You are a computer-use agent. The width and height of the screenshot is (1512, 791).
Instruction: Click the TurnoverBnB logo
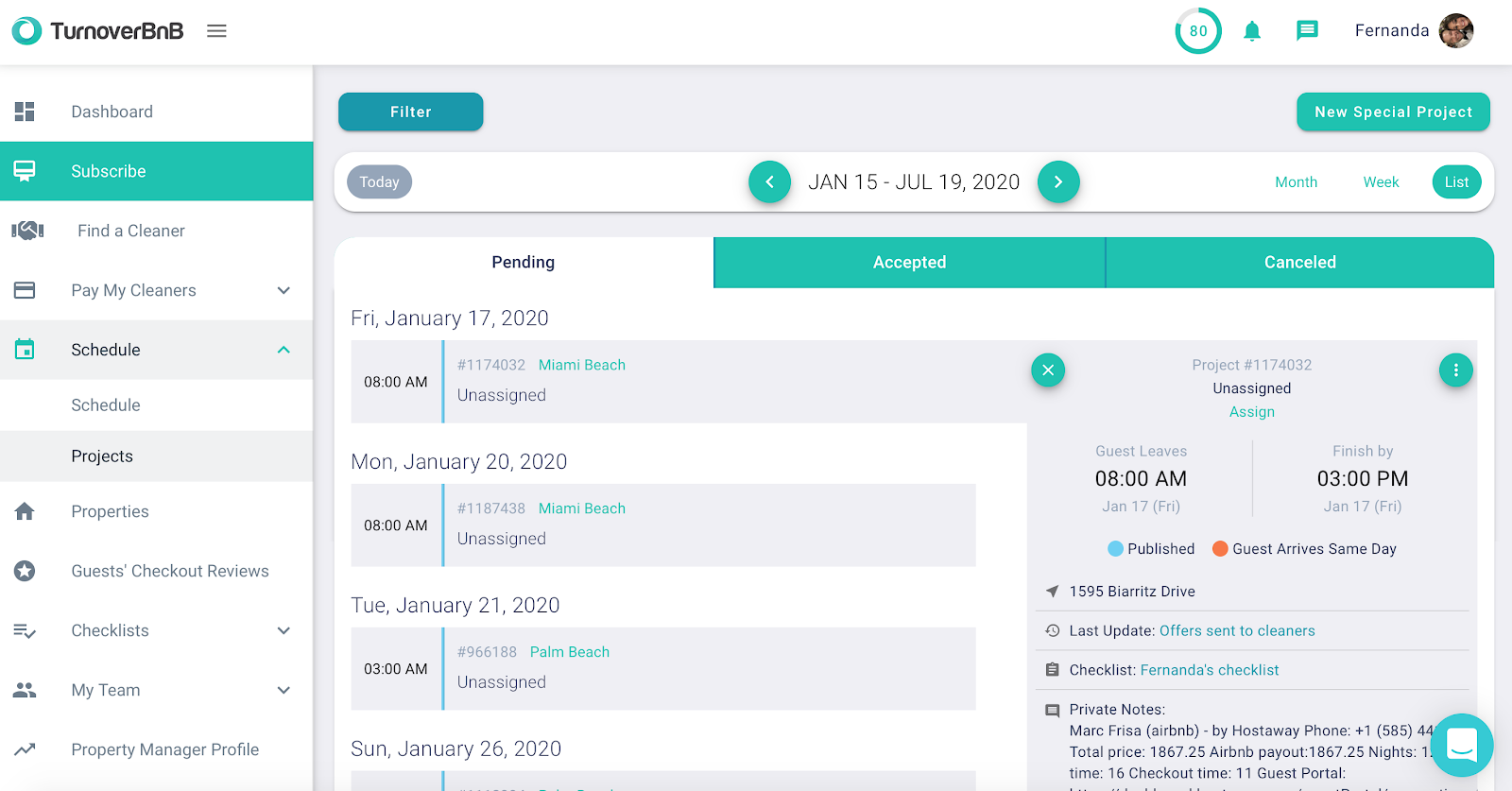[x=97, y=31]
